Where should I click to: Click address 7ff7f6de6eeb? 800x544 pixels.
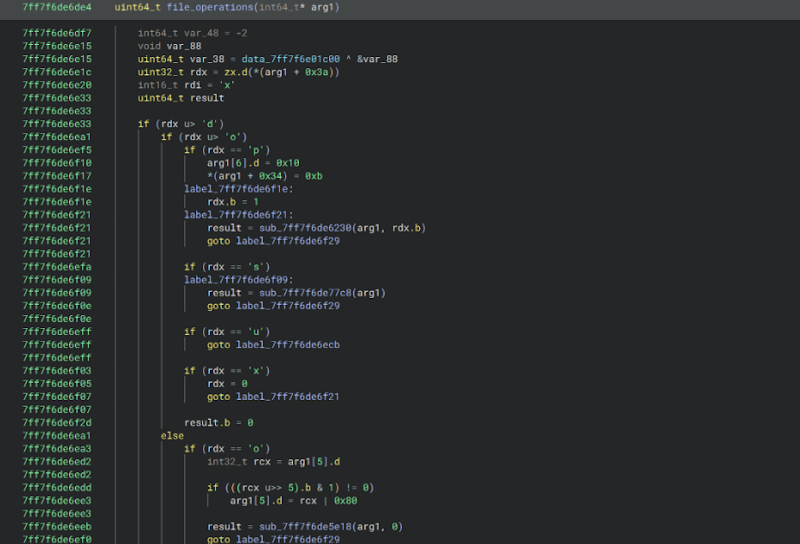coord(57,527)
